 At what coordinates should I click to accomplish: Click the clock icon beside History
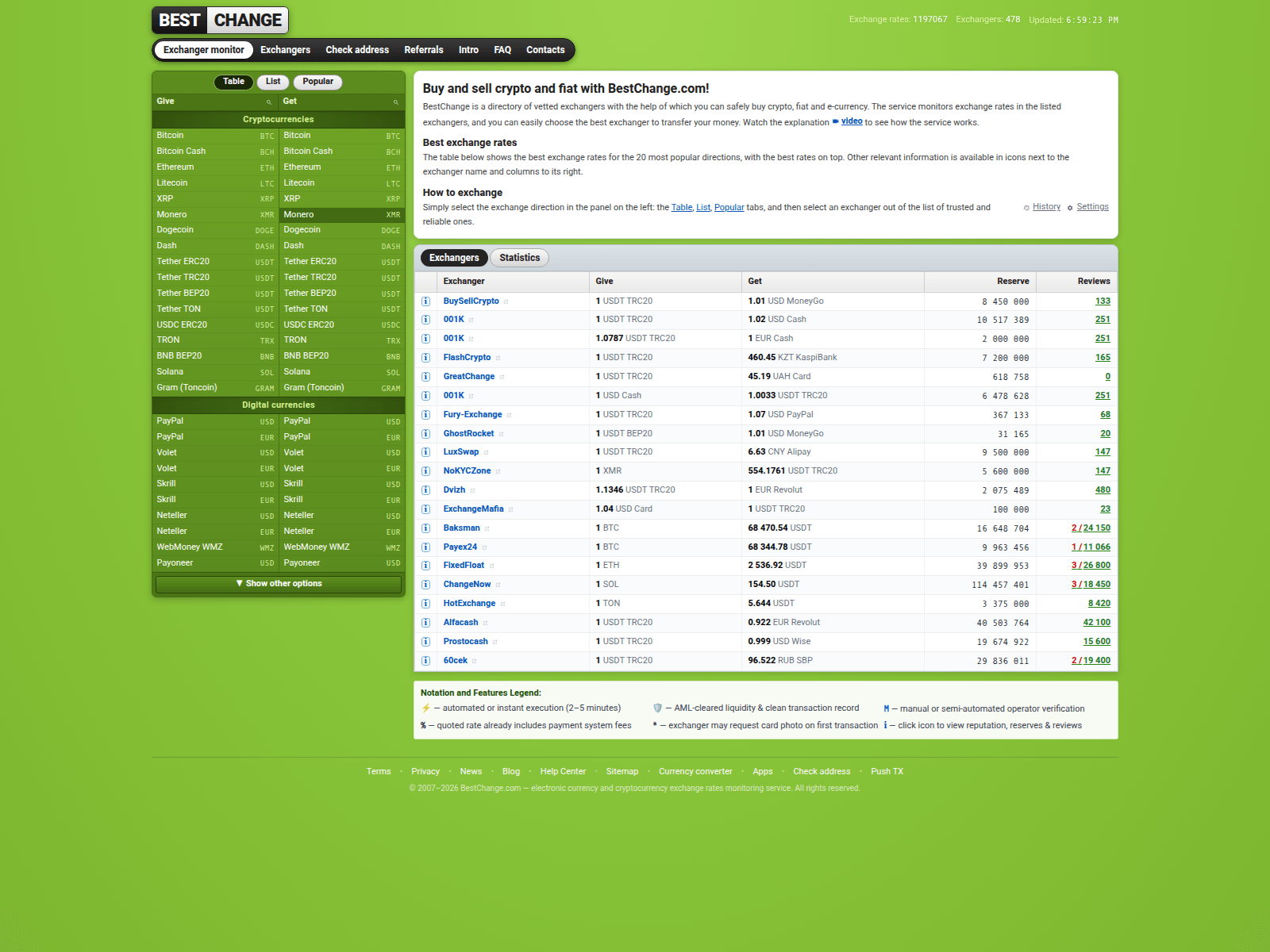coord(1026,208)
